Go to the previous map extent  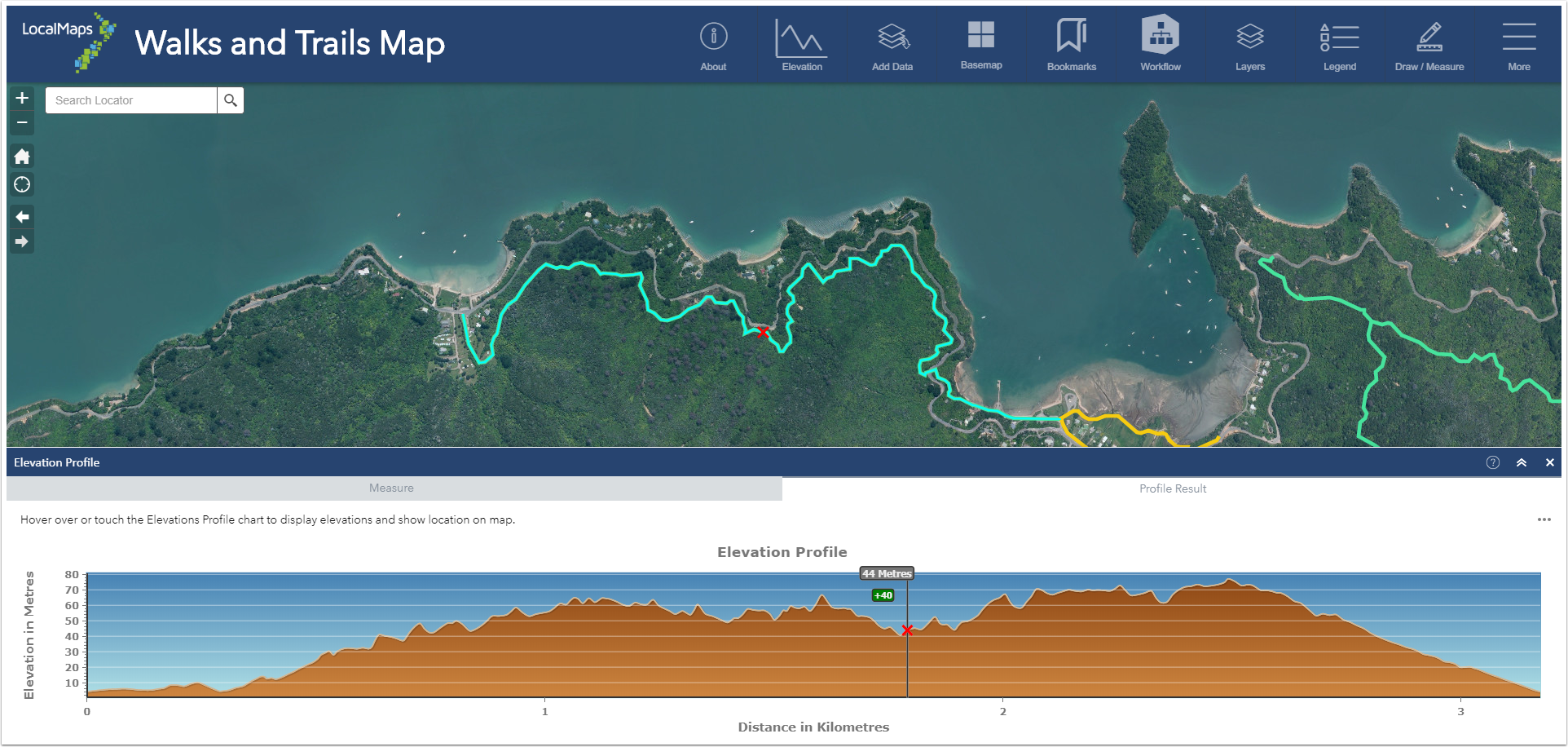click(x=22, y=217)
